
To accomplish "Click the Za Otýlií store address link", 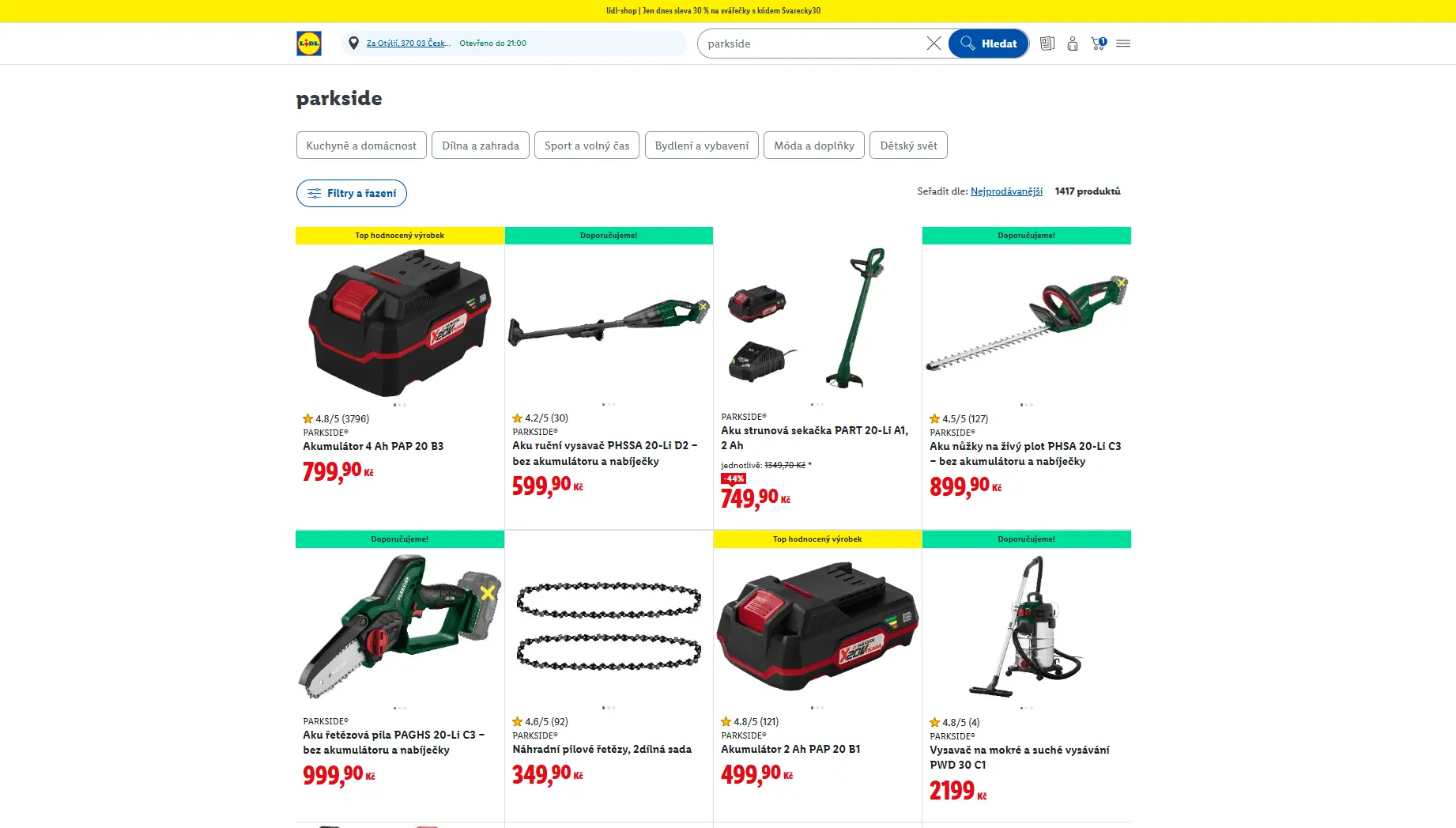I will [x=408, y=43].
